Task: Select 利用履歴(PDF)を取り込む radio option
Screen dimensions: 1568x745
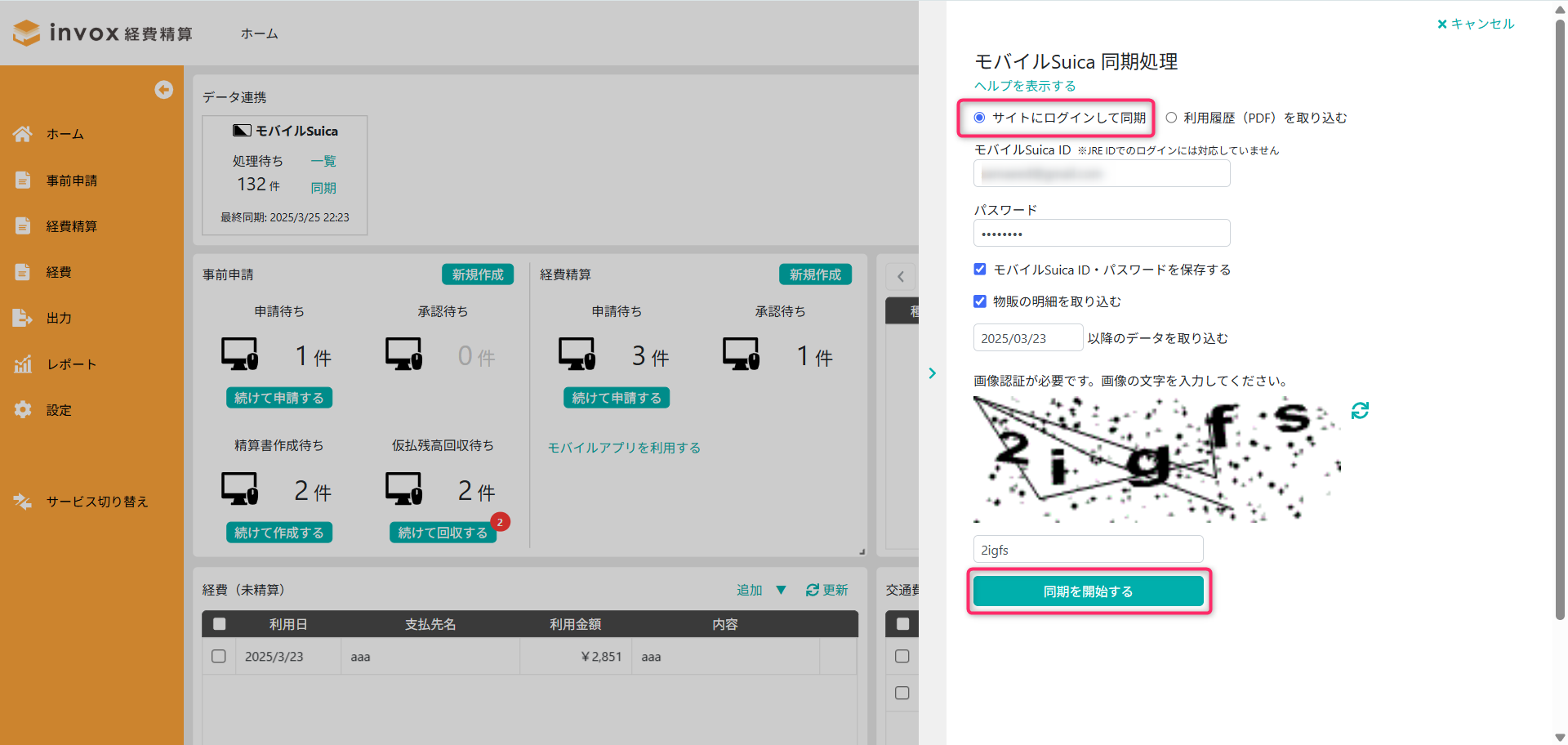Action: click(1171, 118)
